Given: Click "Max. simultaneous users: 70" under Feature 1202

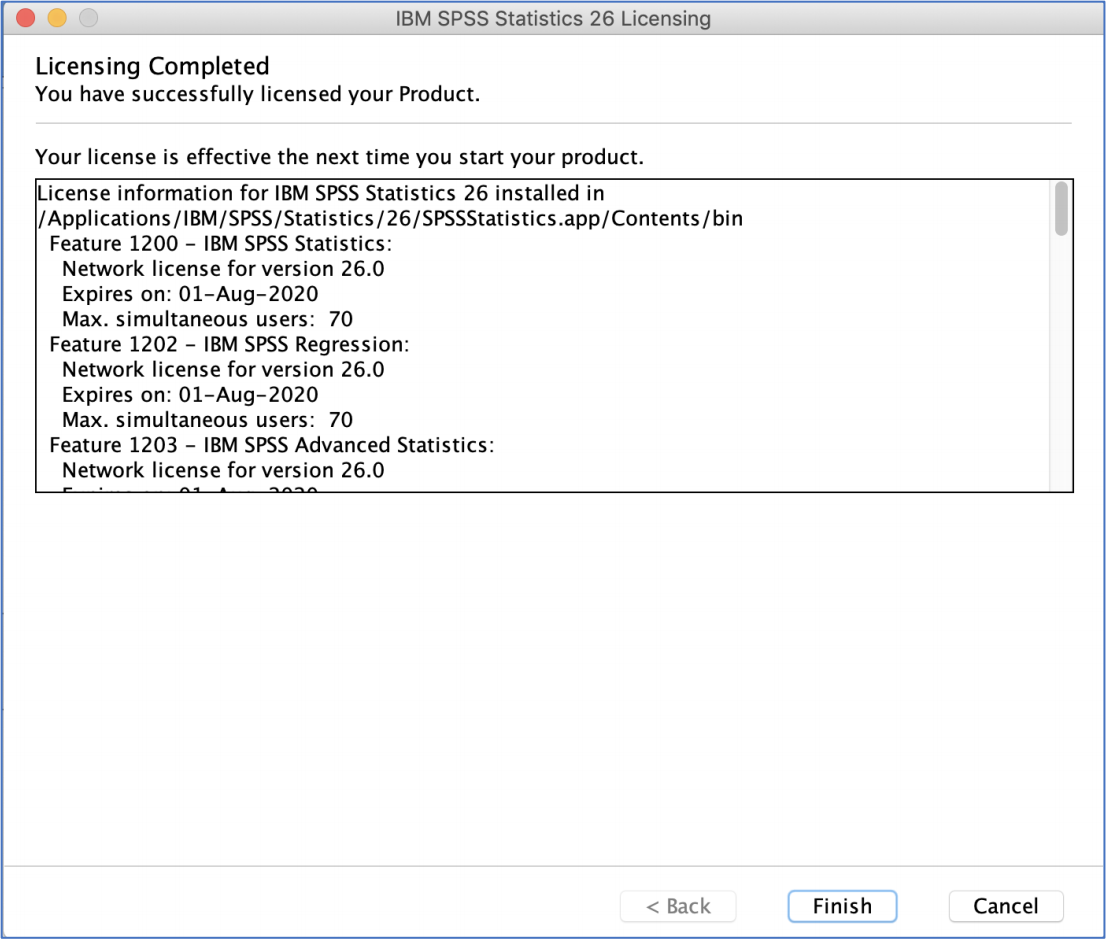Looking at the screenshot, I should coord(208,421).
